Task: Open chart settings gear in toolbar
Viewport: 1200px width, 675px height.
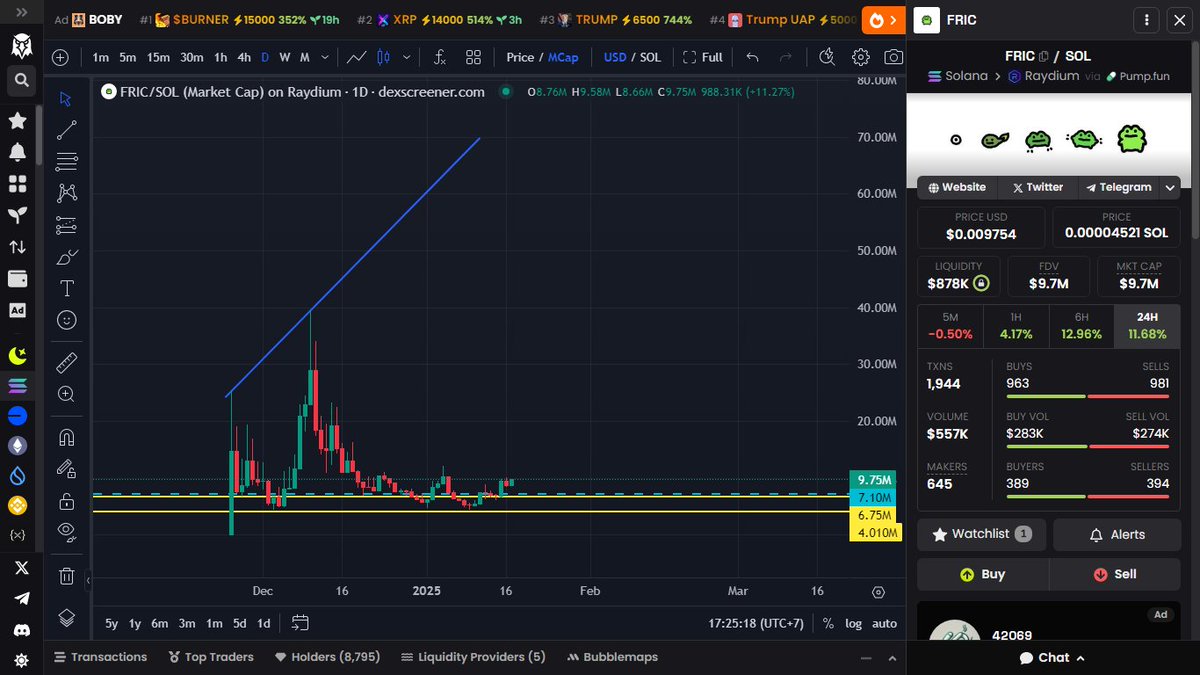Action: tap(860, 57)
